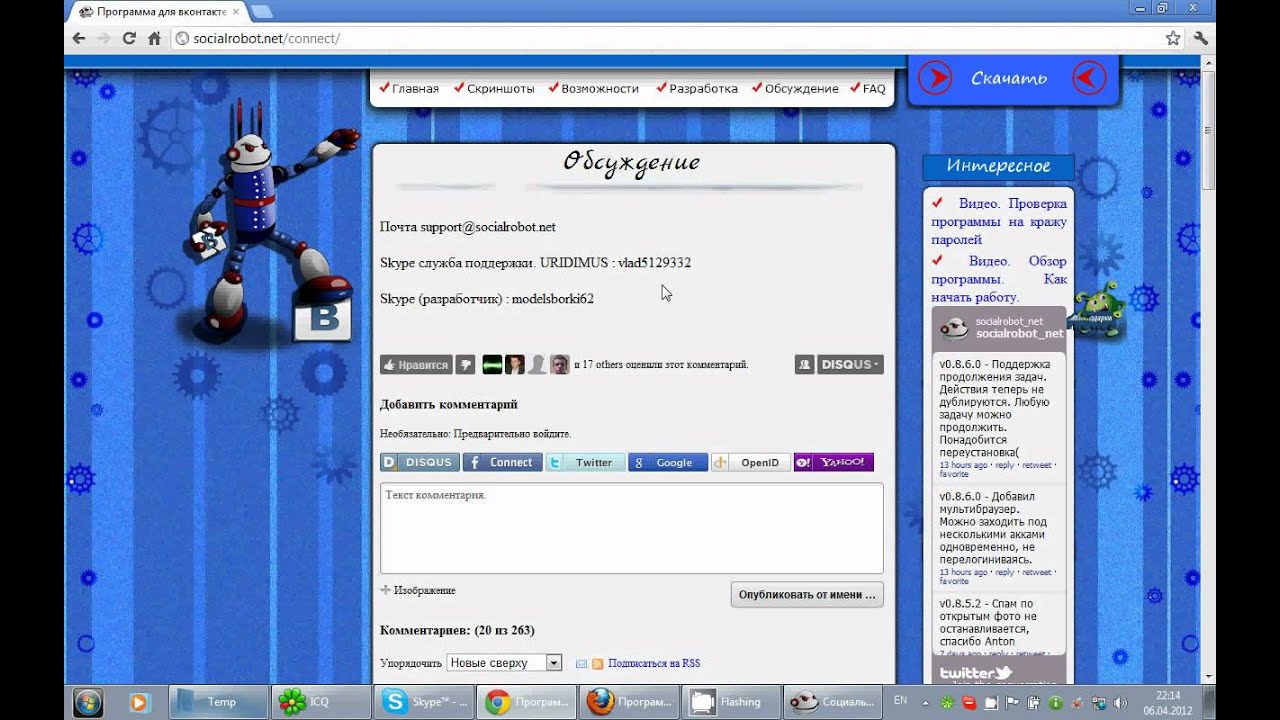
Task: Click the Disqus community user icon
Action: coord(804,365)
